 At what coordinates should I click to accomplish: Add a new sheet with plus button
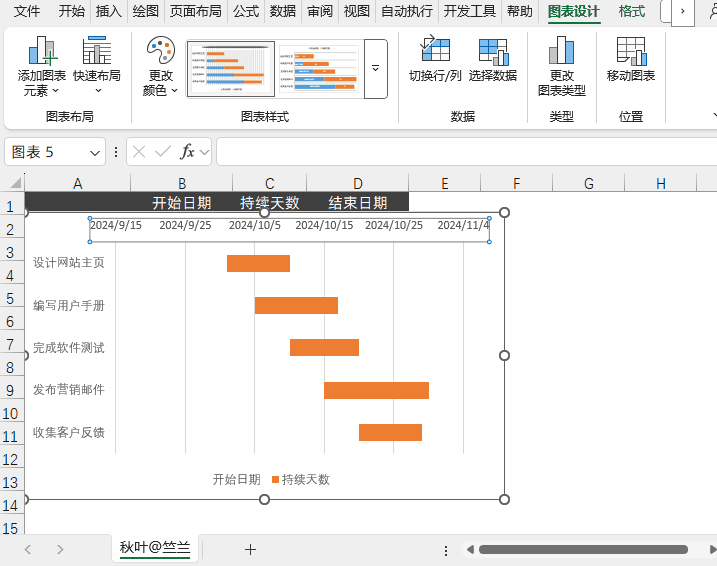pos(250,549)
